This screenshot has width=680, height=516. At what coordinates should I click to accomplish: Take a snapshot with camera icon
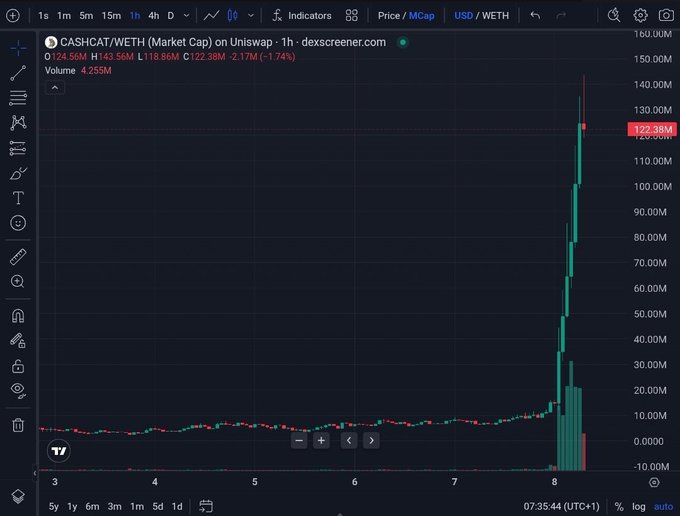666,16
